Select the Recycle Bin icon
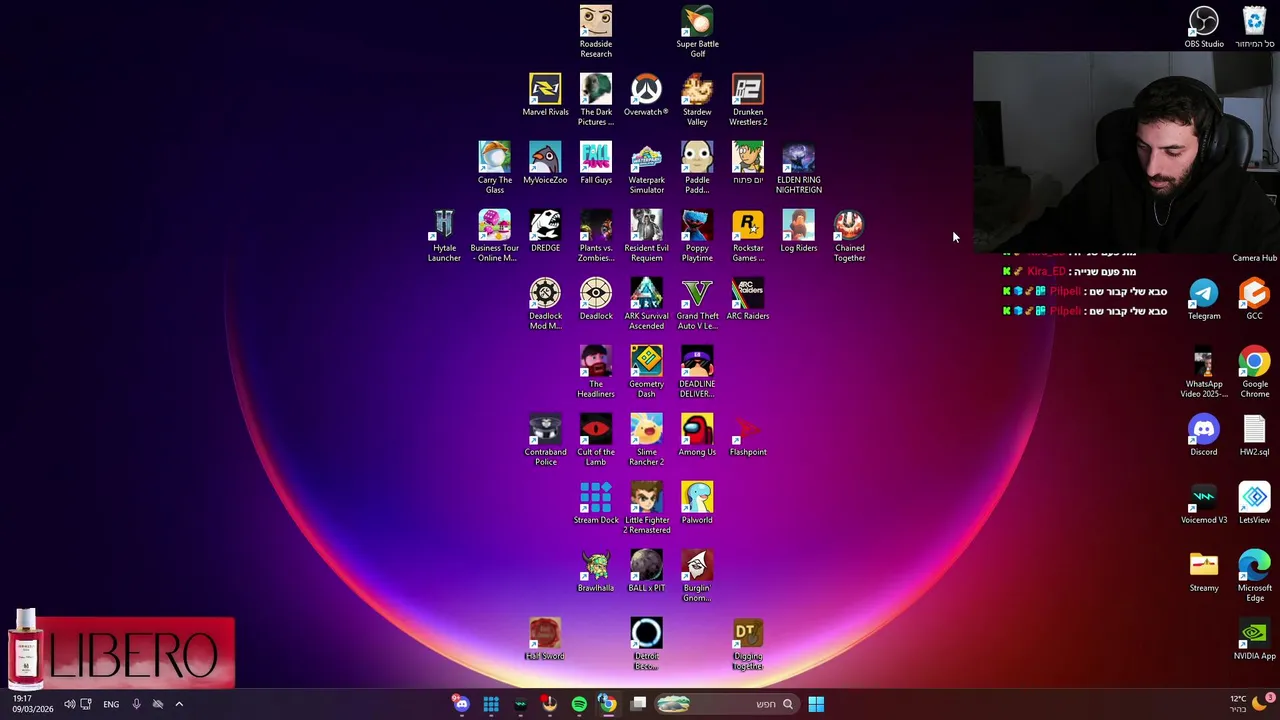 pos(1254,27)
